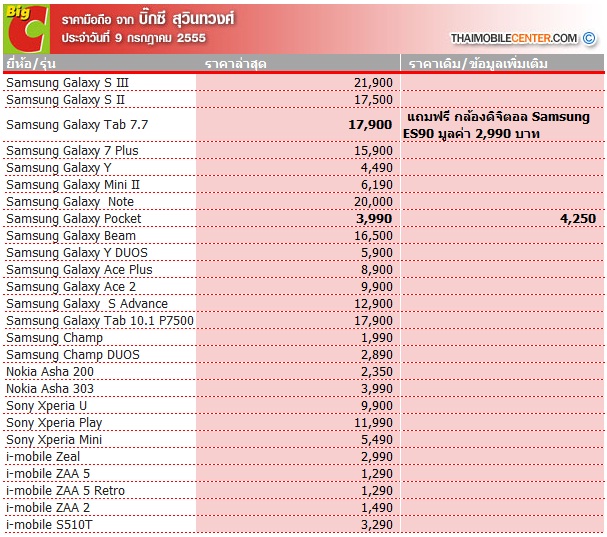Screen dimensions: 607x537
Task: Click the 5,900 price value
Action: point(377,253)
